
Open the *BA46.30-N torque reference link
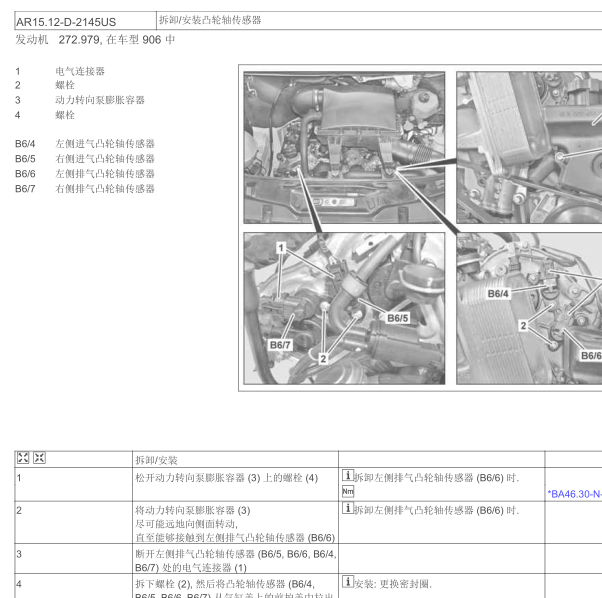[574, 494]
